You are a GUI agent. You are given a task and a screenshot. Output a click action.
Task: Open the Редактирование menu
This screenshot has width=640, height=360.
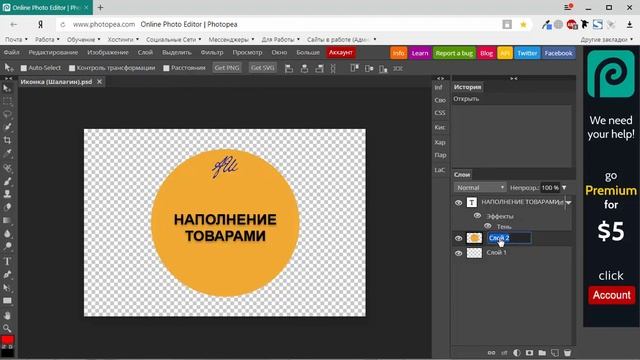53,52
